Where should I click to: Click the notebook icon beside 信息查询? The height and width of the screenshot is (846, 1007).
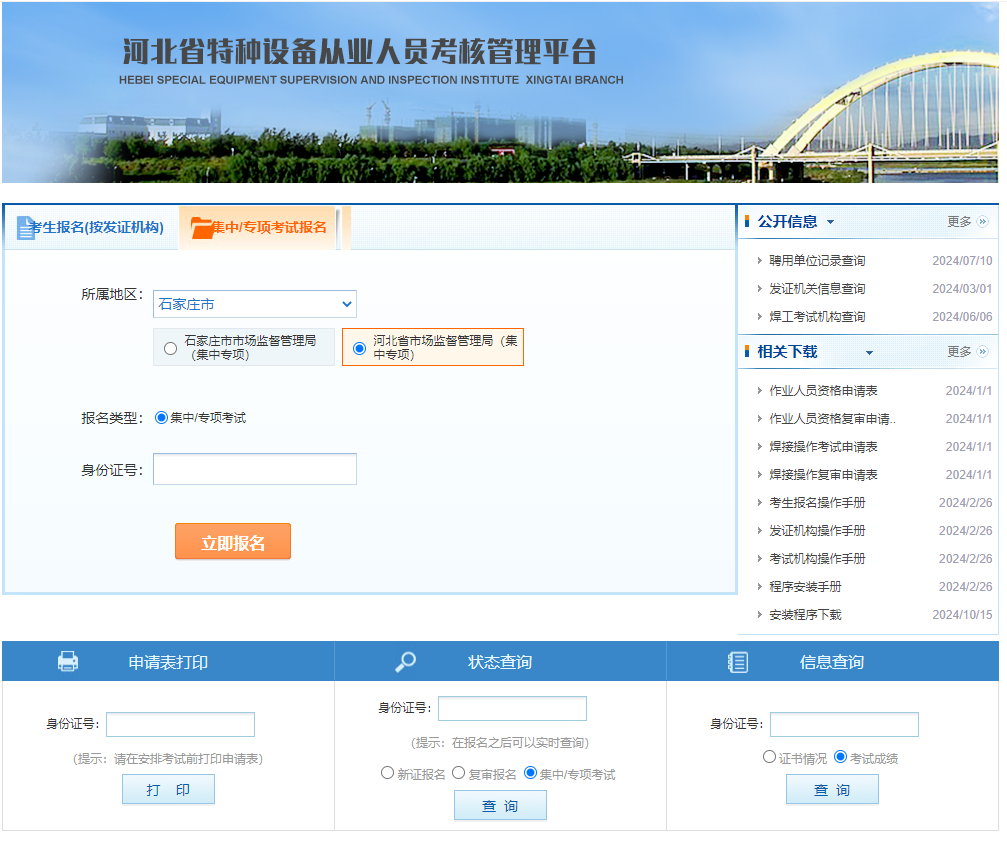[738, 662]
